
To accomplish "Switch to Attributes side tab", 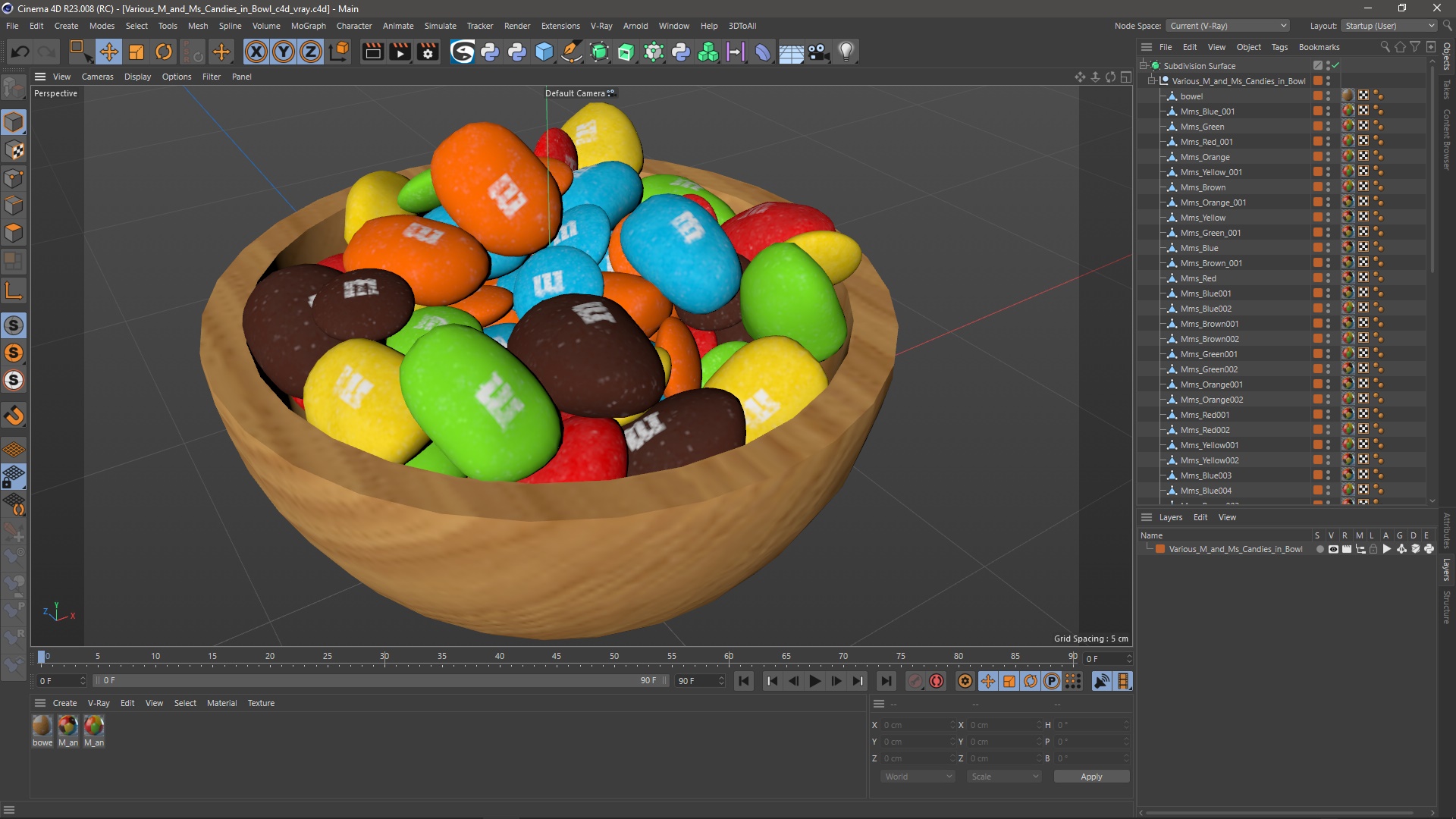I will click(1447, 531).
